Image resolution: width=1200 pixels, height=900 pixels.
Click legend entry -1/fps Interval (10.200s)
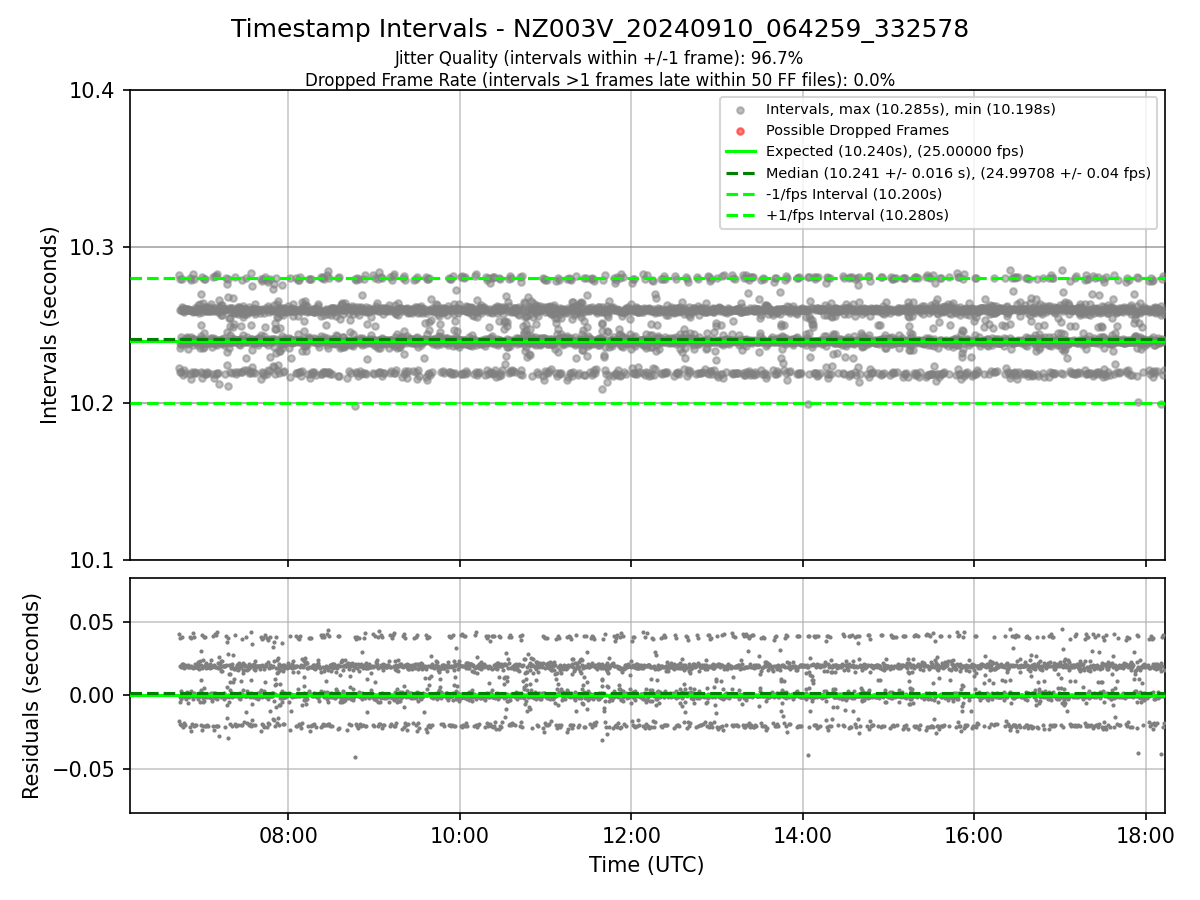(853, 193)
